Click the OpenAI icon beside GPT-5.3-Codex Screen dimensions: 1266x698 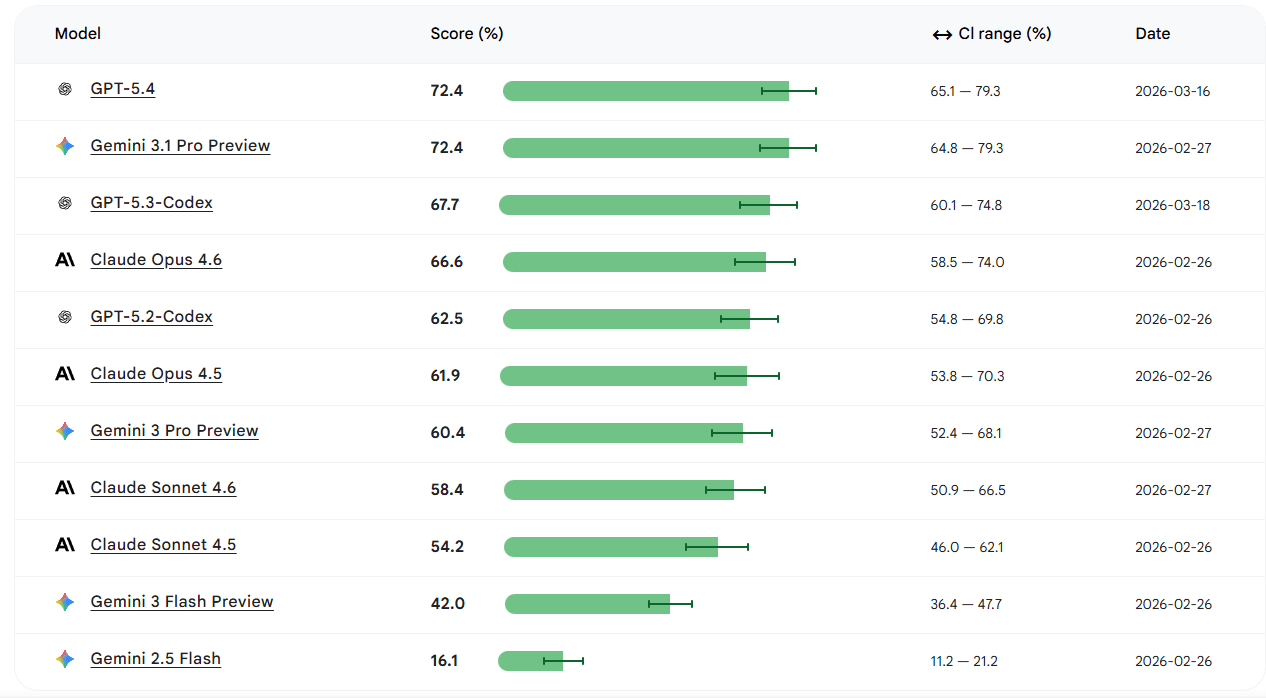pyautogui.click(x=65, y=203)
